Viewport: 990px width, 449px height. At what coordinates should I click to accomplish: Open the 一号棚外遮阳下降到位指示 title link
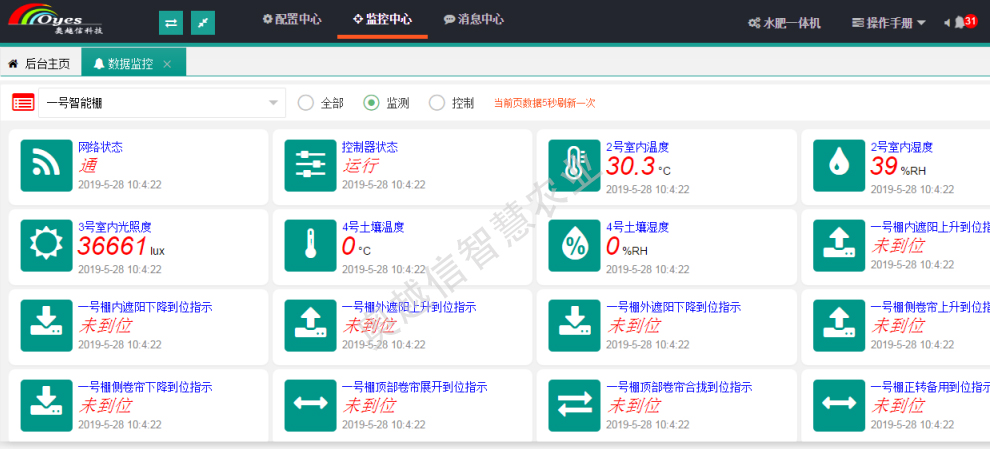(x=674, y=308)
